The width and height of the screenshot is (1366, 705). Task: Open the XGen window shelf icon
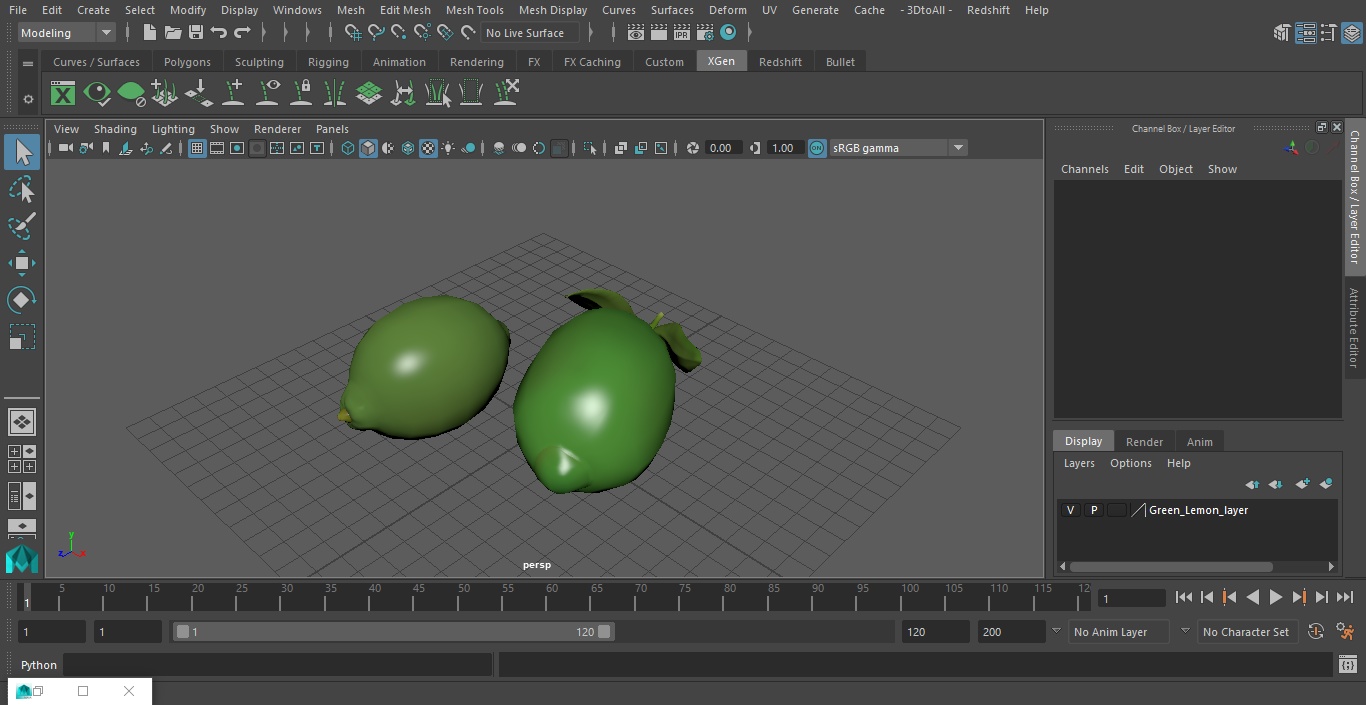tap(63, 94)
